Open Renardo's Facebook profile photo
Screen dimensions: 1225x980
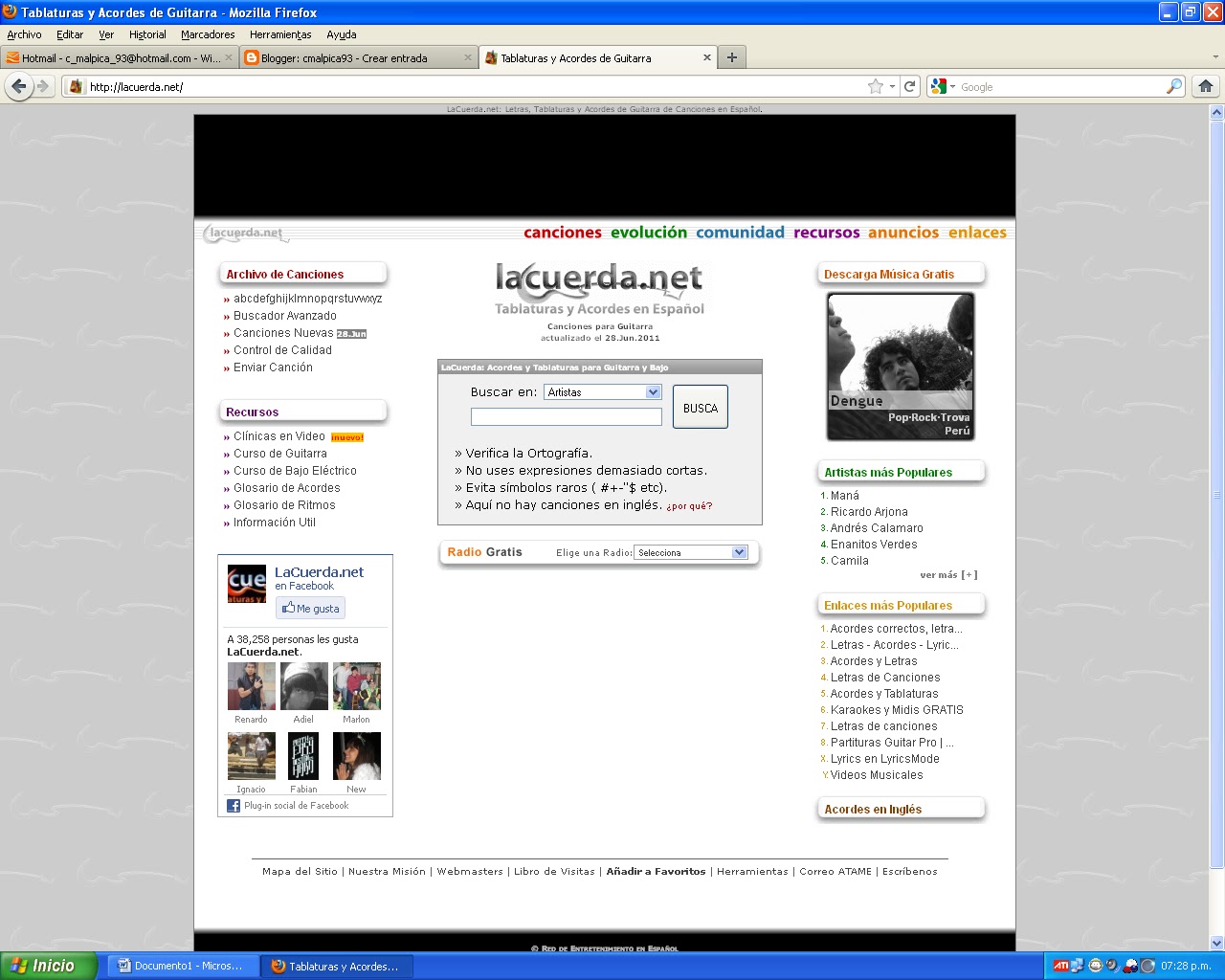(x=252, y=686)
